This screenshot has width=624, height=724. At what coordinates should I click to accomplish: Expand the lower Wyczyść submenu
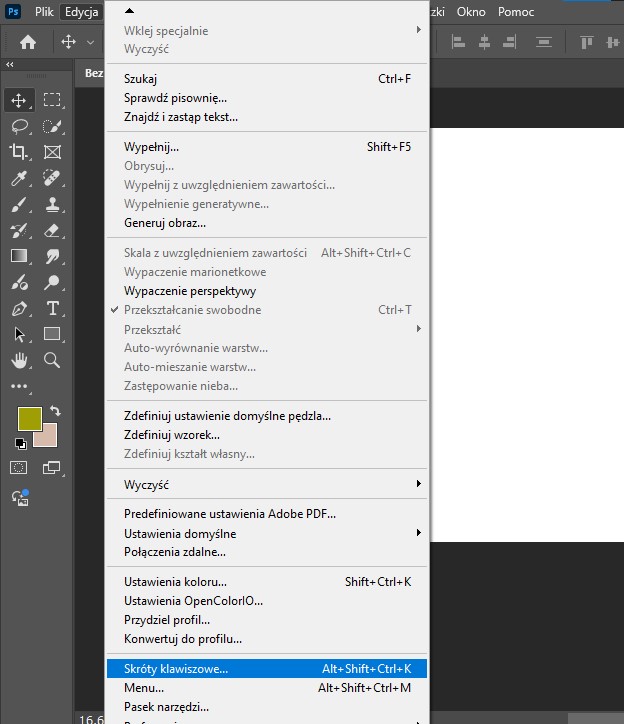click(x=267, y=484)
